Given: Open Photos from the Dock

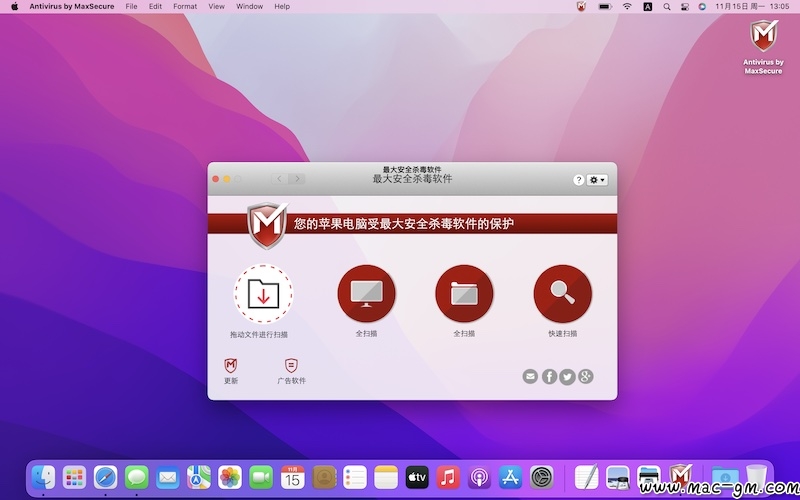Looking at the screenshot, I should [230, 478].
